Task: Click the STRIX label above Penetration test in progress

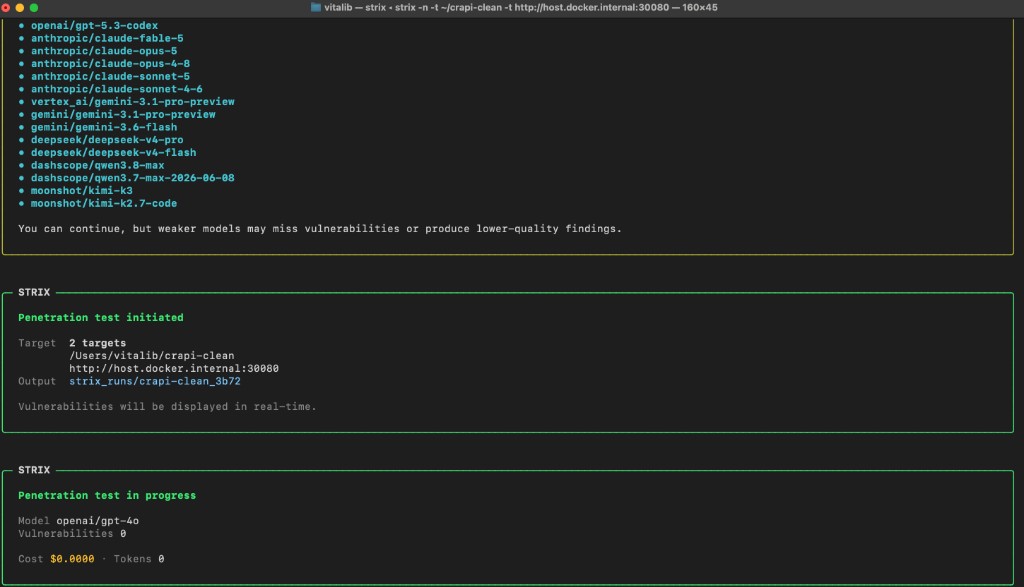Action: coord(34,470)
